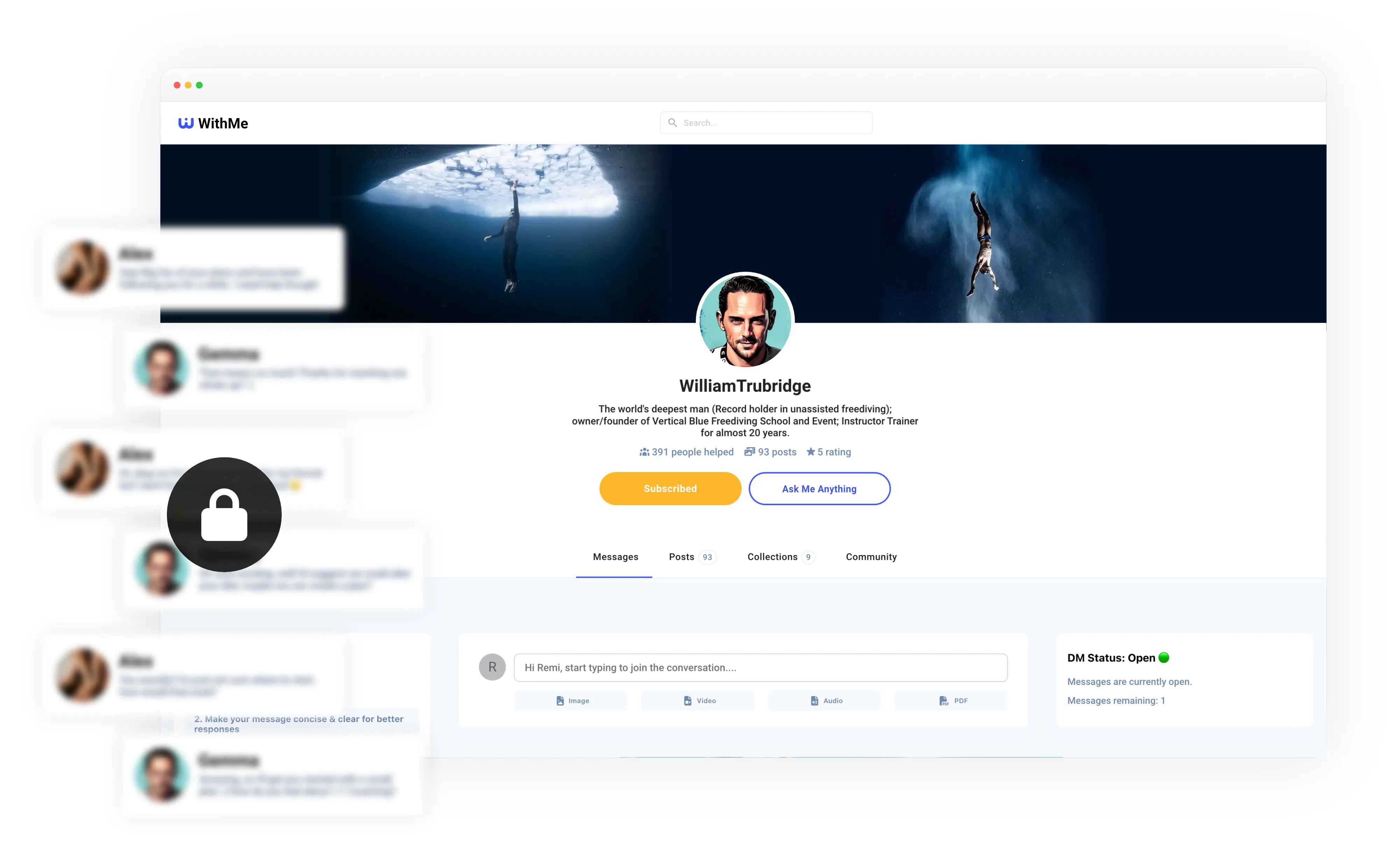Screen dimensions: 1400x867
Task: Click the WilliamTrubridge profile picture
Action: click(745, 320)
